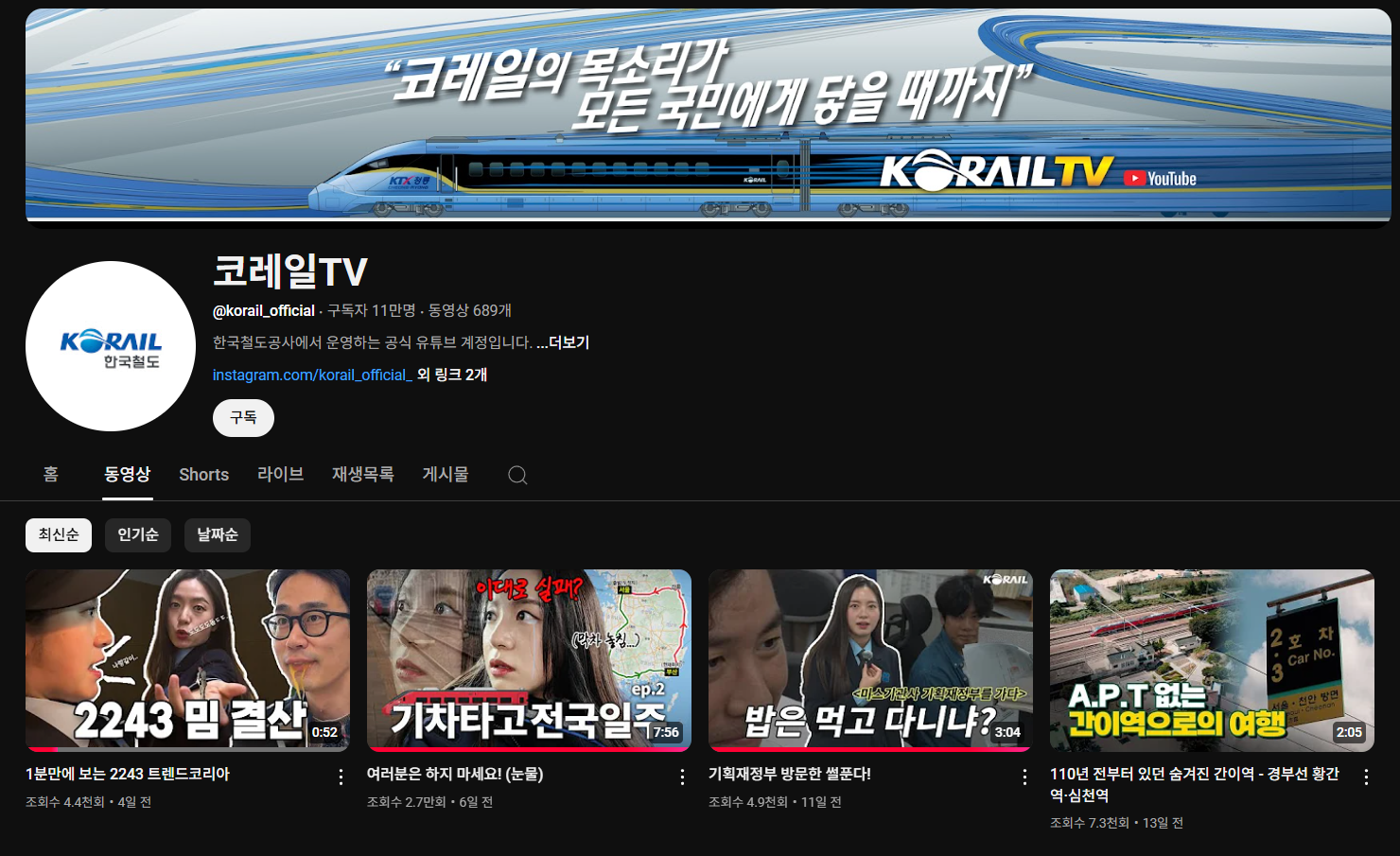Play the 2243 밈 결산 thumbnail video
Viewport: 1400px width, 856px height.
(187, 660)
